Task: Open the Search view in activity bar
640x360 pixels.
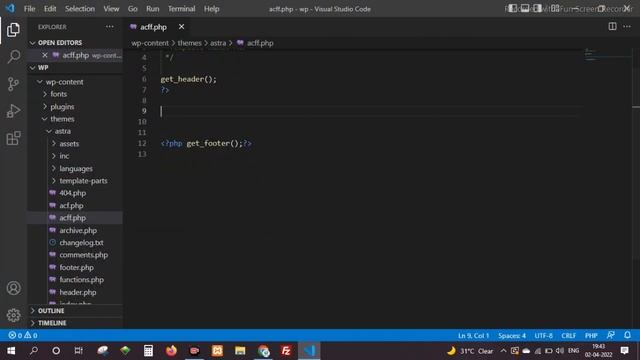Action: coord(13,57)
